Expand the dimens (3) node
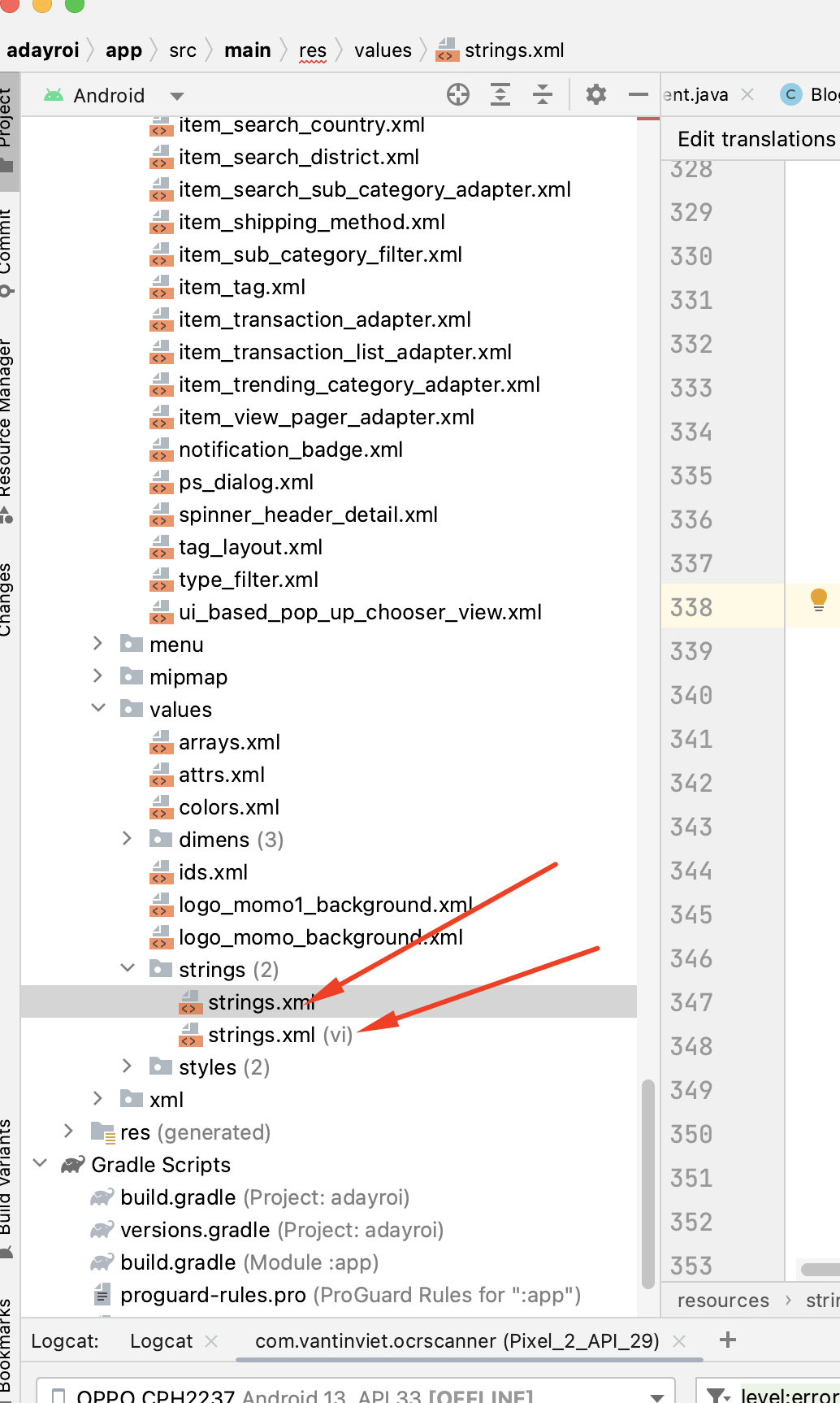The image size is (840, 1403). coord(128,839)
